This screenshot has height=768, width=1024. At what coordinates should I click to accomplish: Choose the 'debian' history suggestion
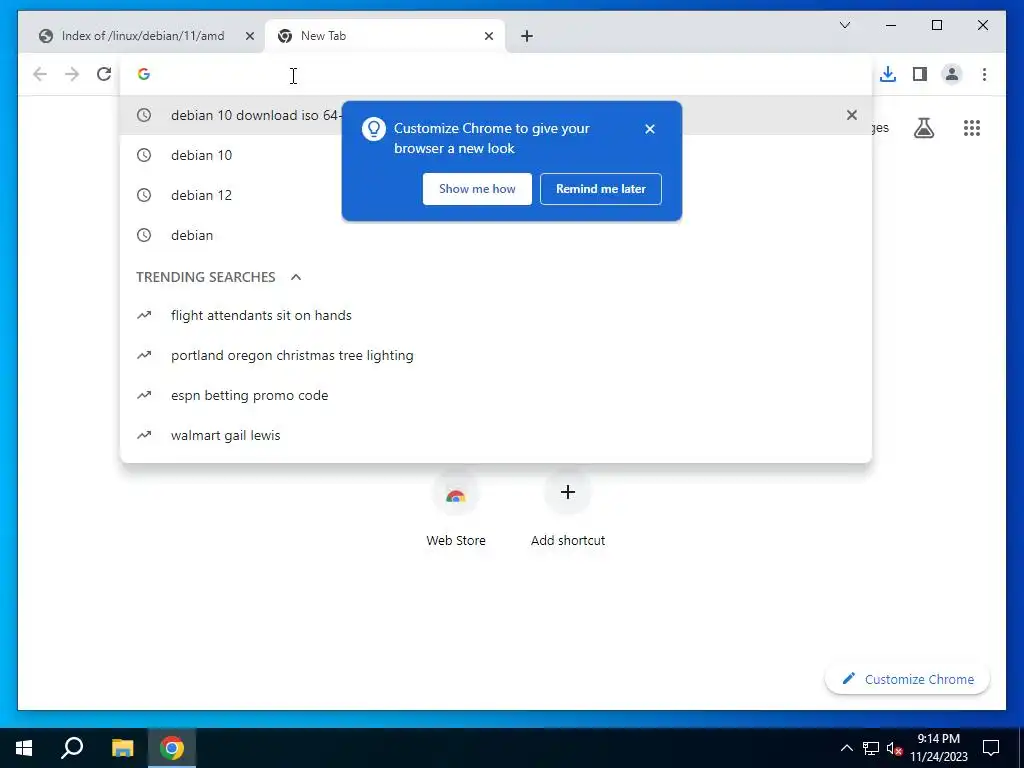tap(496, 235)
